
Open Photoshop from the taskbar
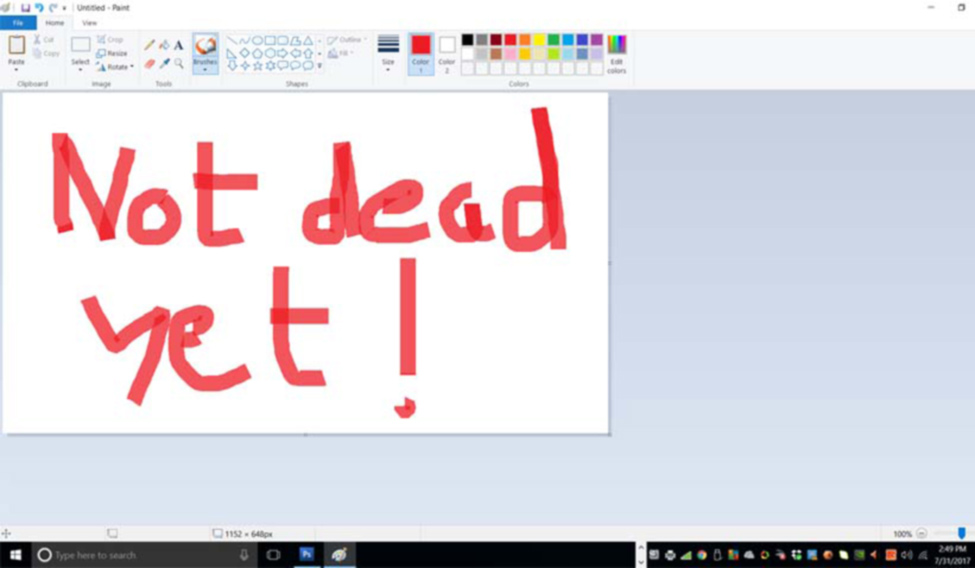point(307,554)
